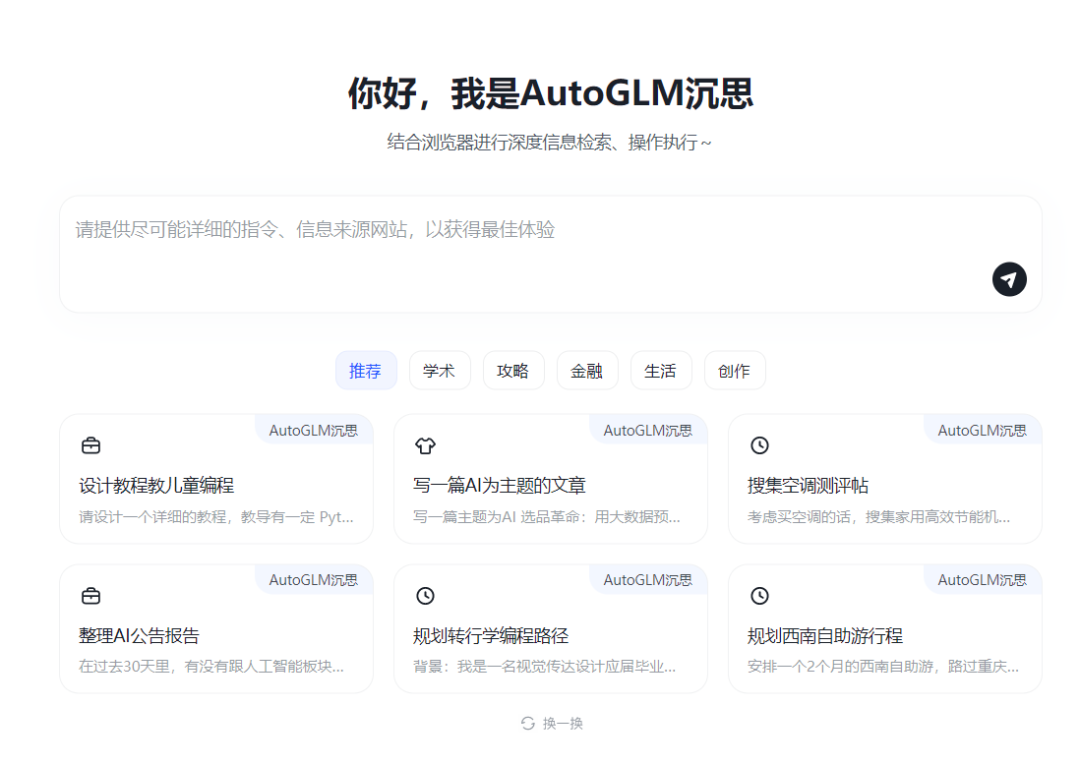Click the shirt icon on 写一篇AI为主题的文章 card
The image size is (1080, 765).
coord(425,446)
